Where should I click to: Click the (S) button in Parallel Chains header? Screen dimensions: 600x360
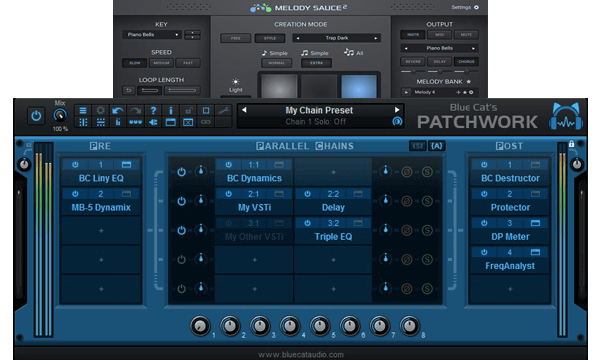(x=417, y=146)
